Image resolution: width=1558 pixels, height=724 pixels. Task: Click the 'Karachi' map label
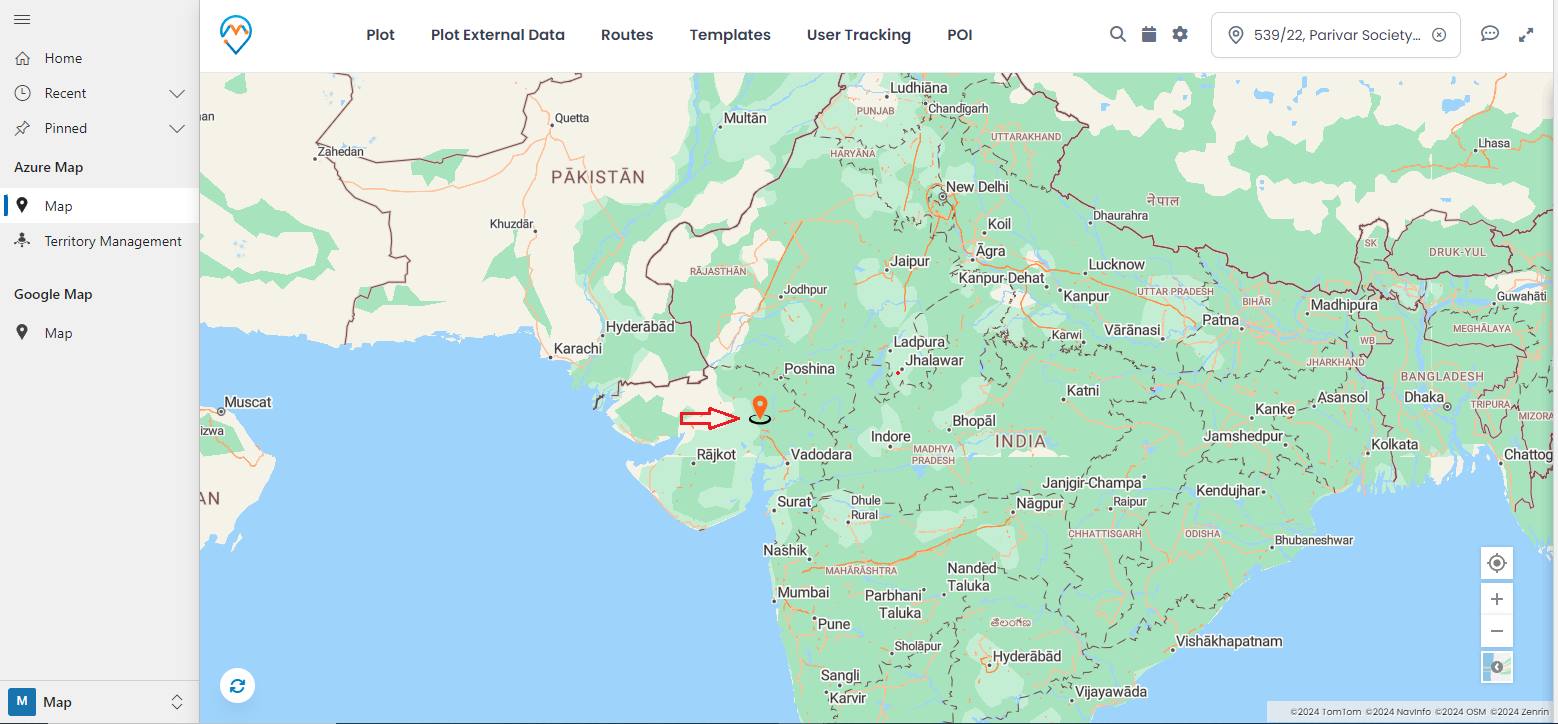(x=578, y=349)
